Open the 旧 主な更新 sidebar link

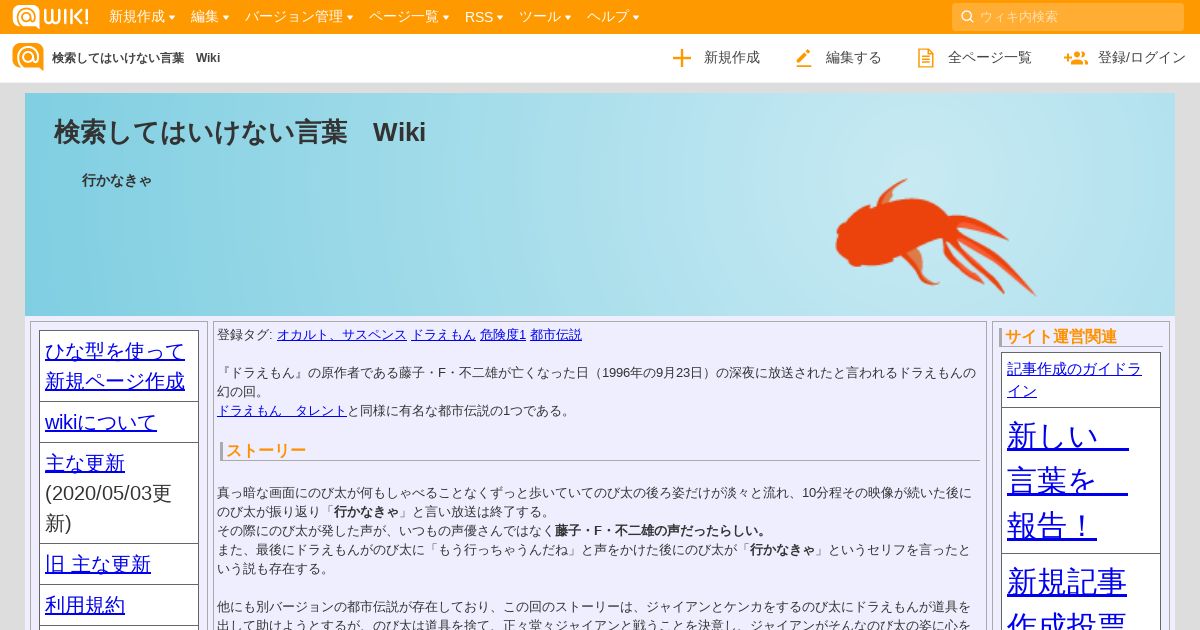click(98, 564)
